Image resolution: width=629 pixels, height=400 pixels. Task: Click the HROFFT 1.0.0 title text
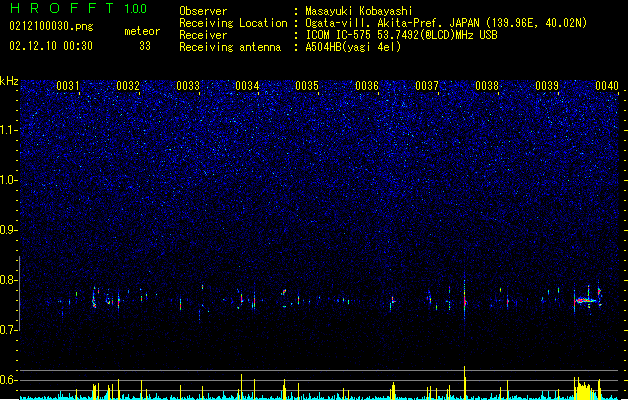(79, 8)
